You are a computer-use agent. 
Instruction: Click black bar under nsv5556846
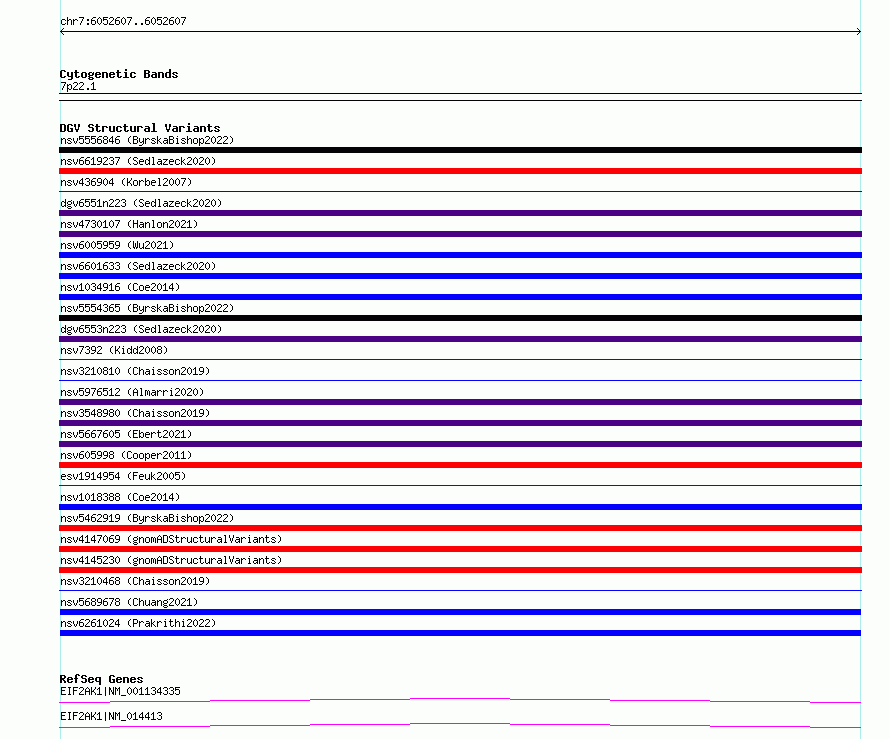(460, 150)
